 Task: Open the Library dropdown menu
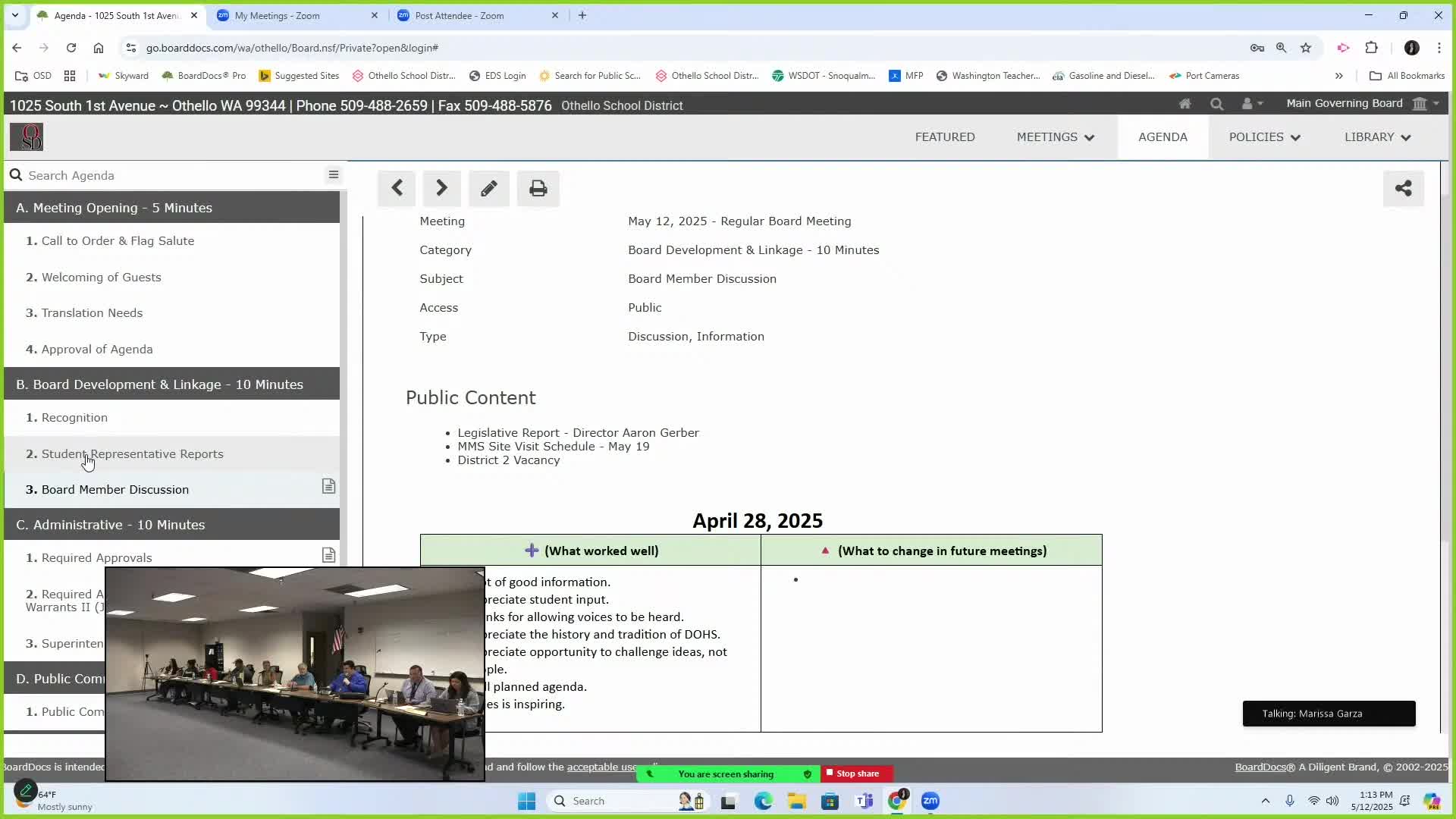[1377, 137]
